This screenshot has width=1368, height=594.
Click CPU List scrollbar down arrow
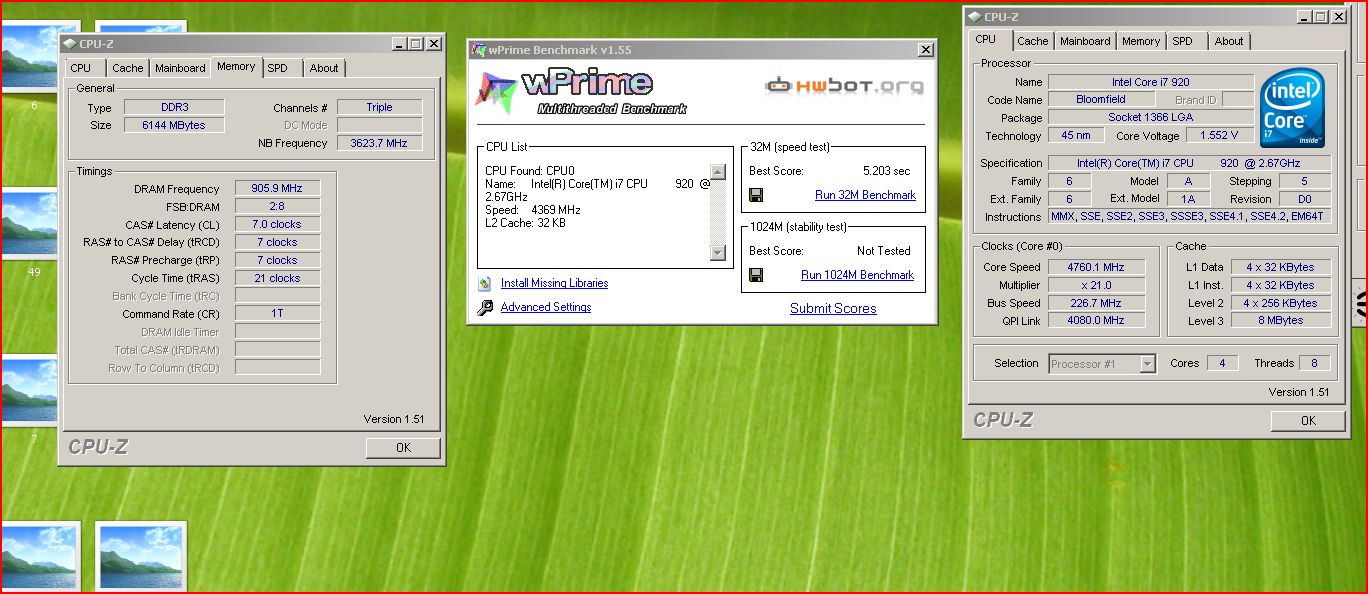click(717, 253)
